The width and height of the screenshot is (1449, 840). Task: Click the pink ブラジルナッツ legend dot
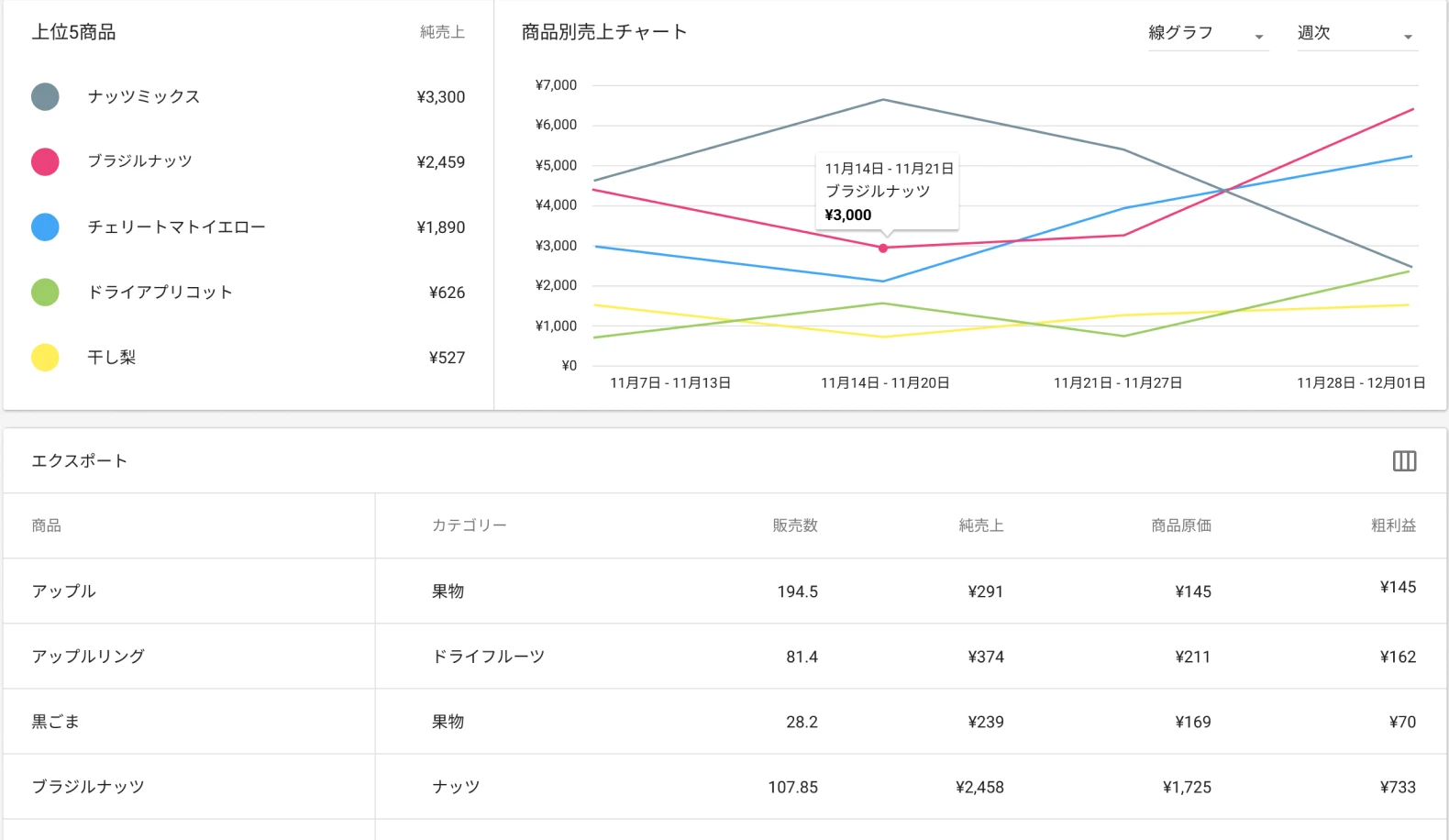[x=45, y=161]
